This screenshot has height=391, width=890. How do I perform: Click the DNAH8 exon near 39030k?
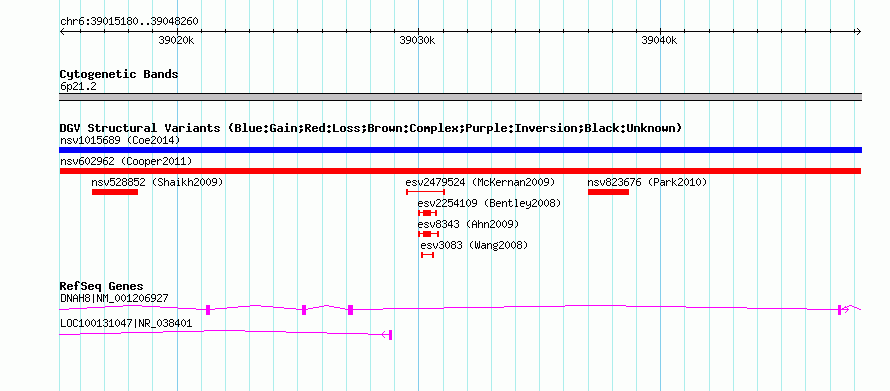[350, 309]
